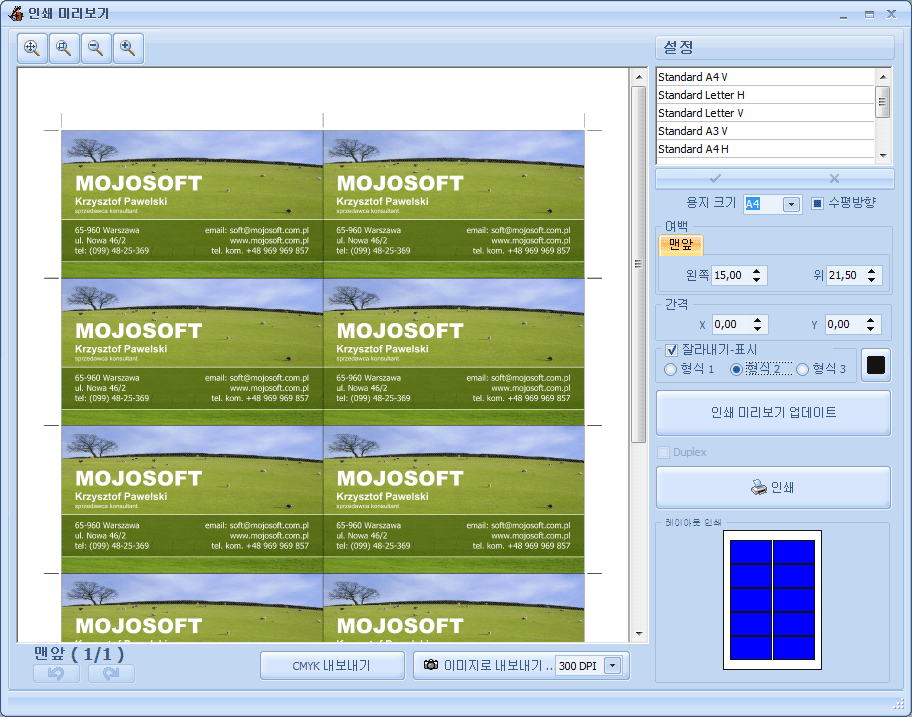Click the 왼쪽 margin input field
912x717 pixels.
pyautogui.click(x=731, y=275)
